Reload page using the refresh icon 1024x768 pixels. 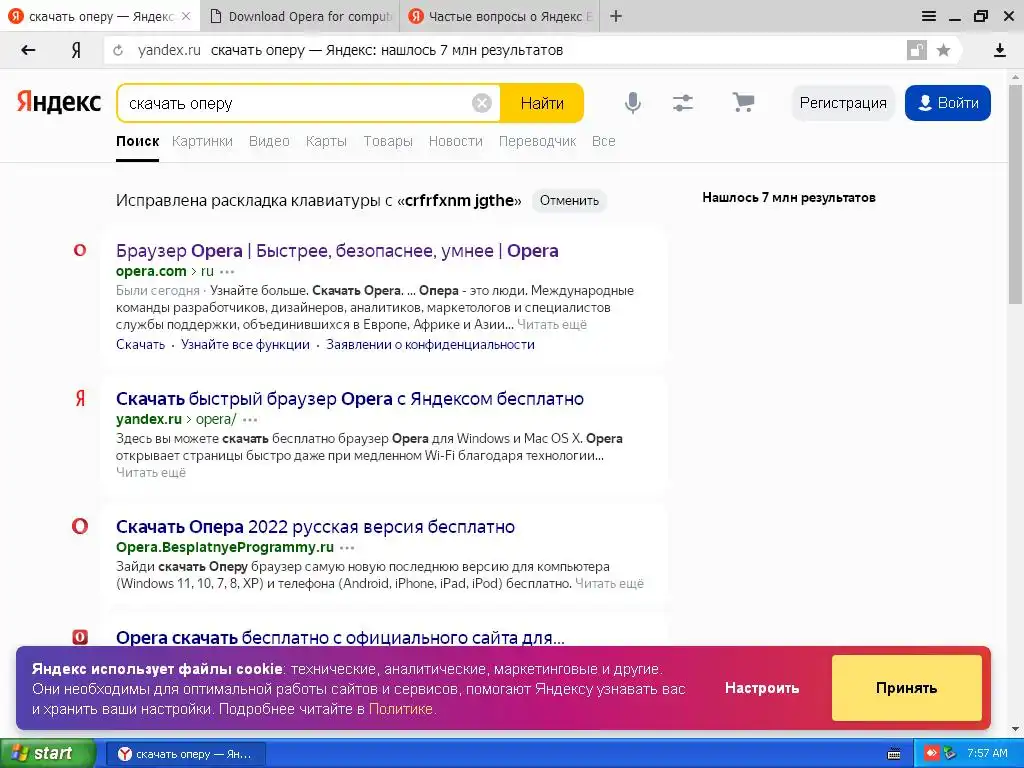pos(118,50)
